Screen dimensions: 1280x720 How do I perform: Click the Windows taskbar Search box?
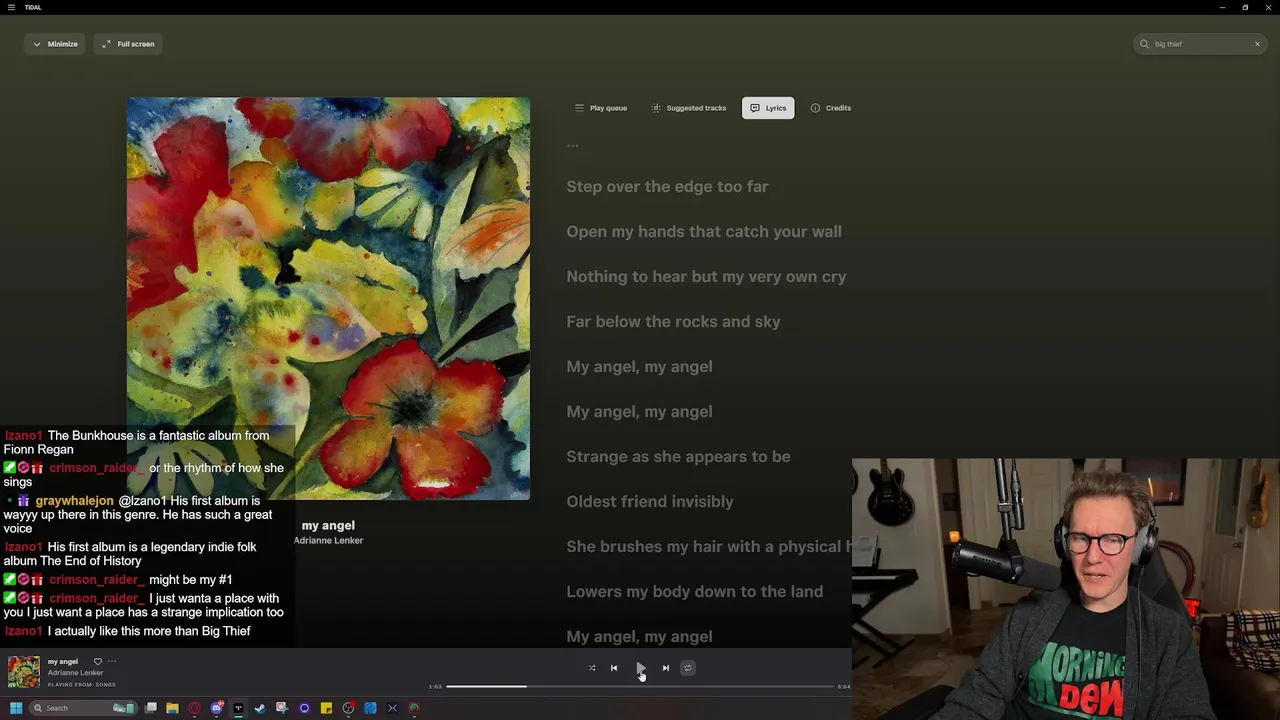84,708
